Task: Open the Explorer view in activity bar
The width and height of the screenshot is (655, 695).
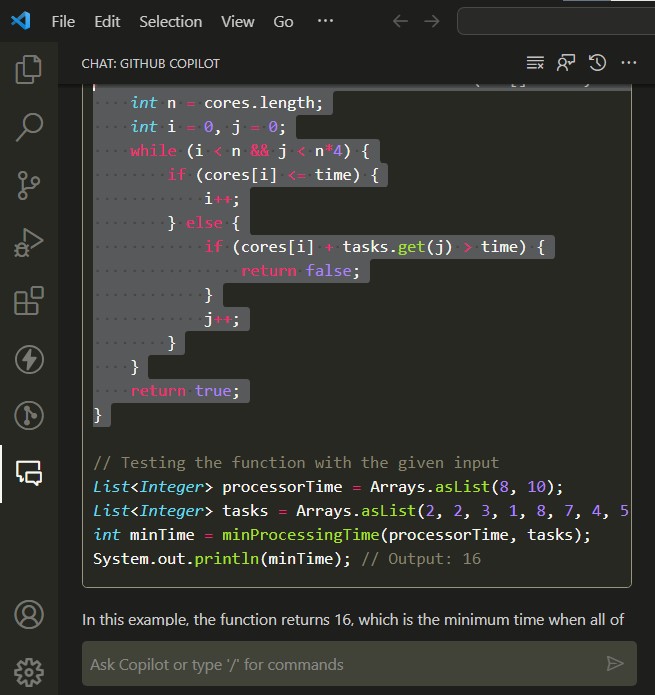Action: pyautogui.click(x=29, y=69)
